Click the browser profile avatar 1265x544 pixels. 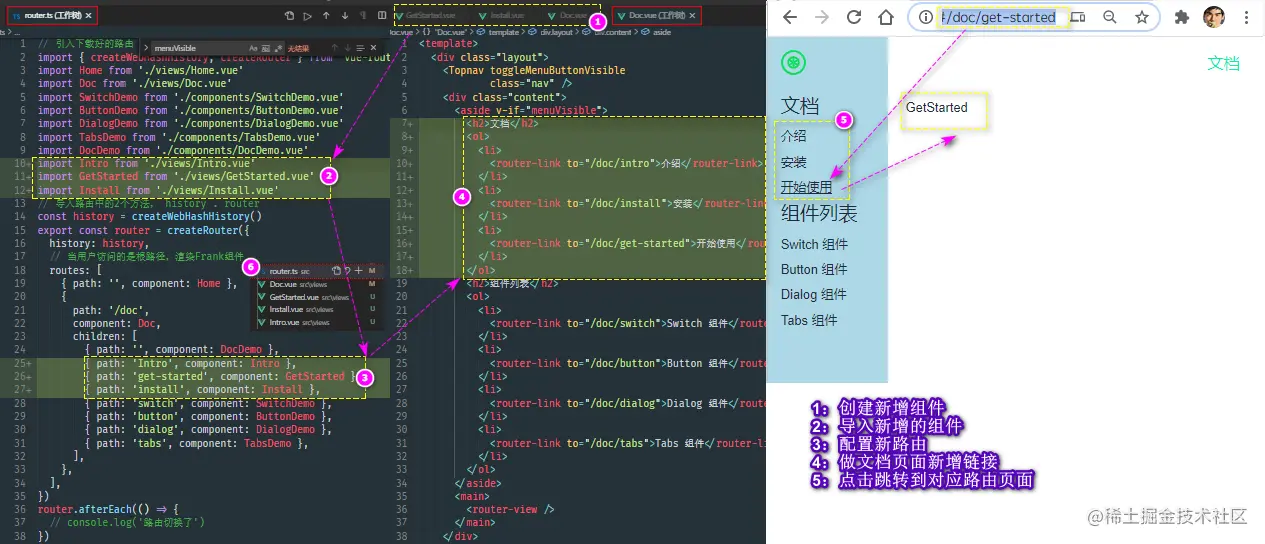pos(1214,17)
